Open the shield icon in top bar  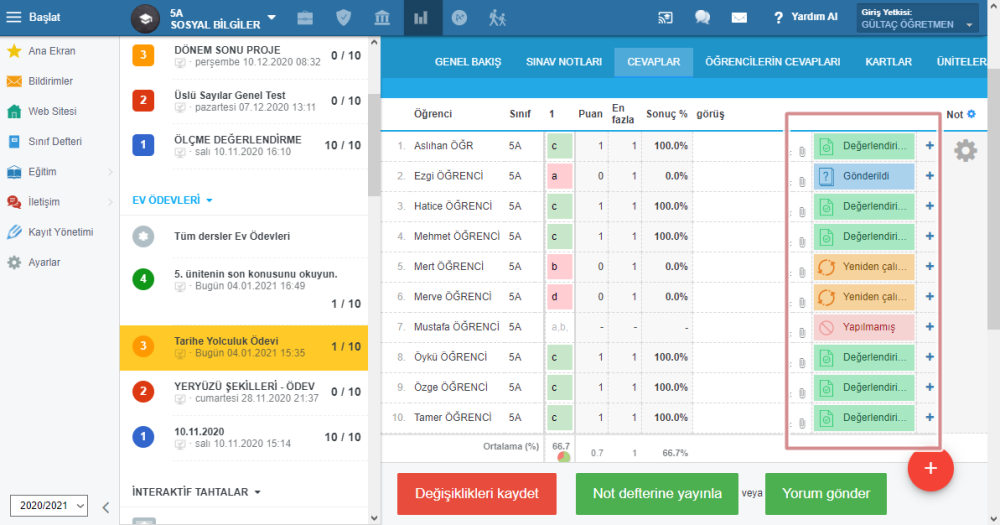click(x=344, y=18)
